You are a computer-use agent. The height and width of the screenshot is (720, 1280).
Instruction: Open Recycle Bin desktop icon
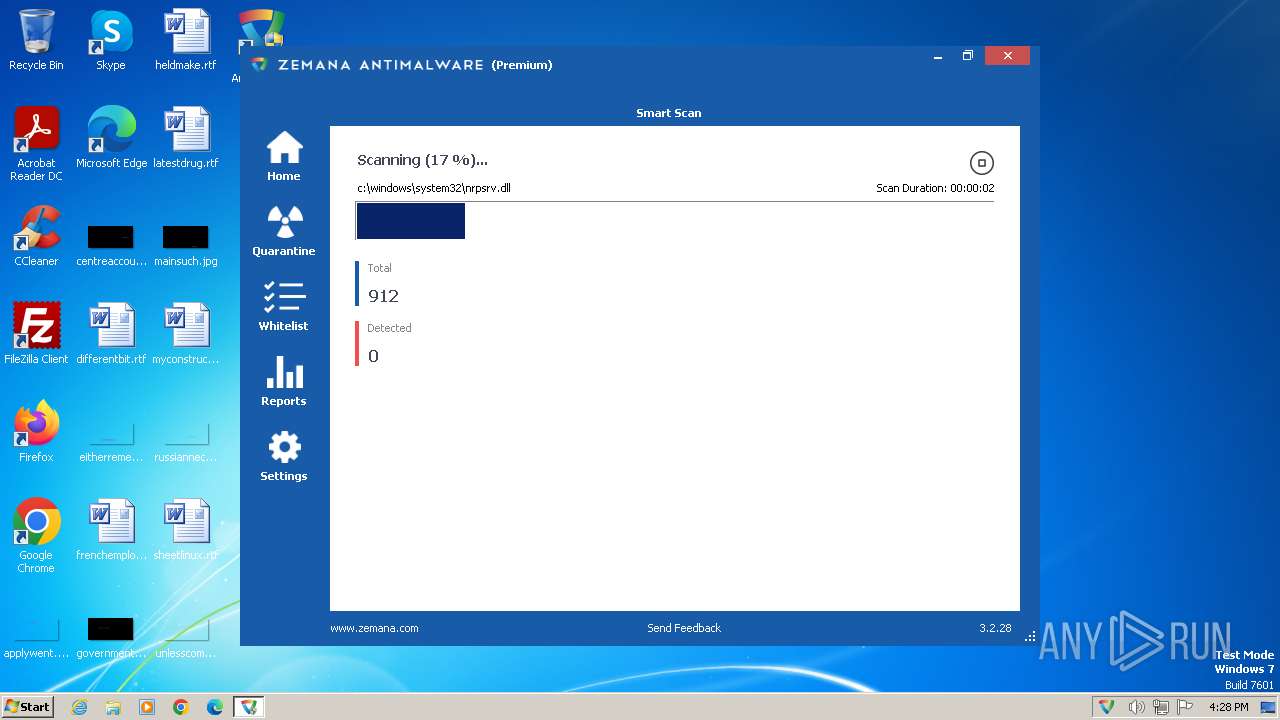36,40
